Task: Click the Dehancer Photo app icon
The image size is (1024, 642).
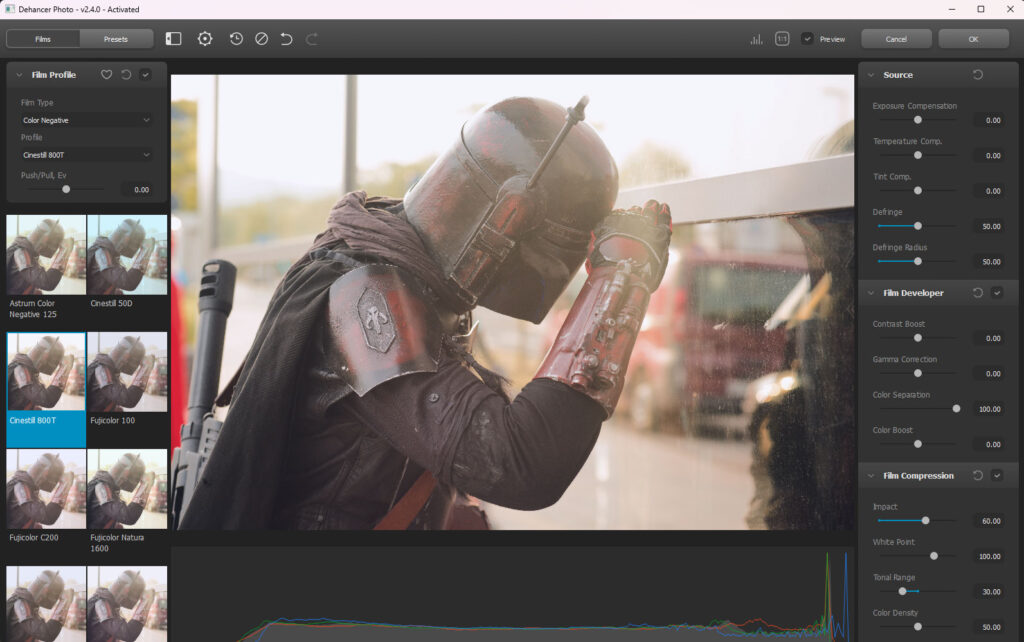Action: (x=10, y=9)
